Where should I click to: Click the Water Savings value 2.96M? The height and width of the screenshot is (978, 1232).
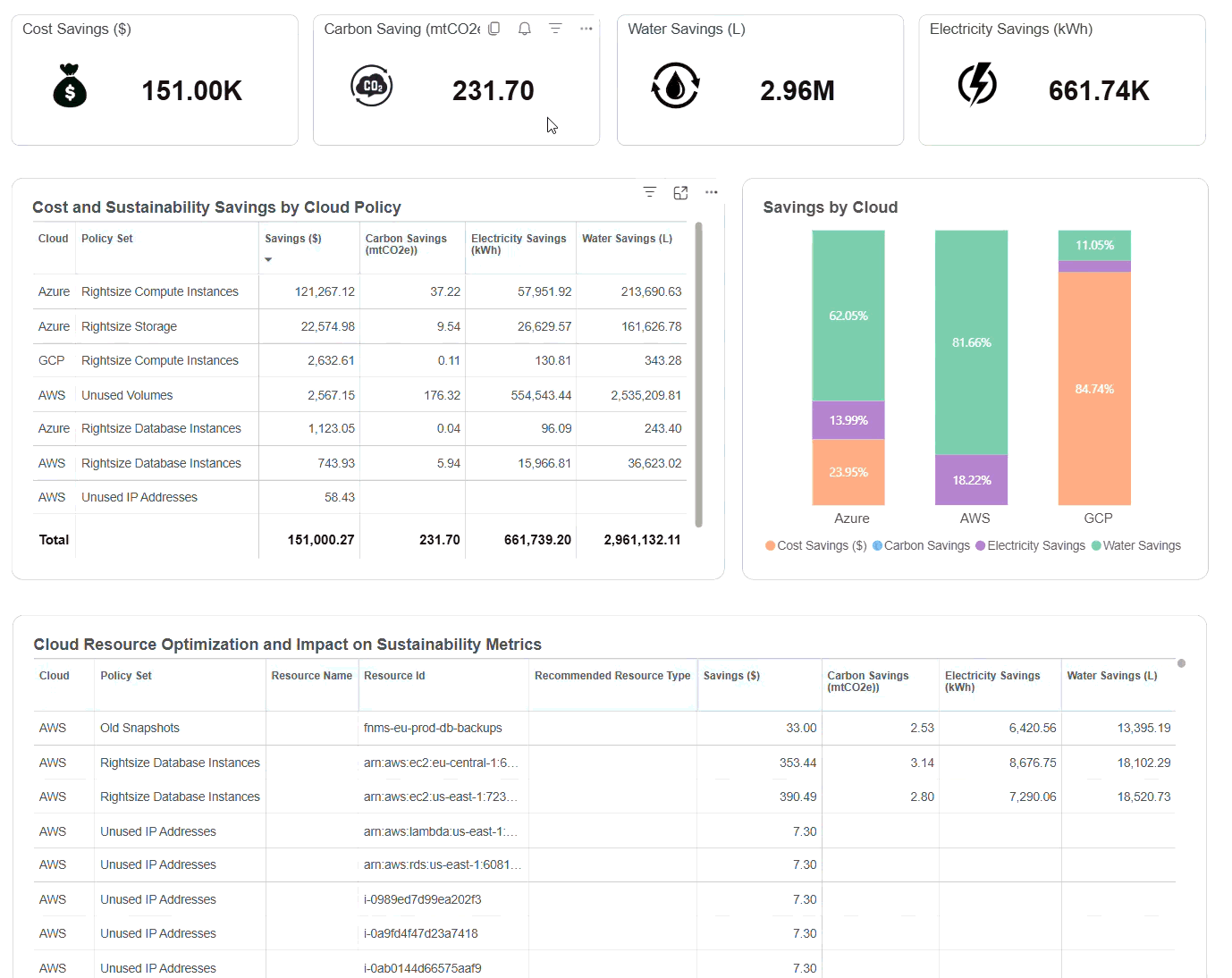797,90
